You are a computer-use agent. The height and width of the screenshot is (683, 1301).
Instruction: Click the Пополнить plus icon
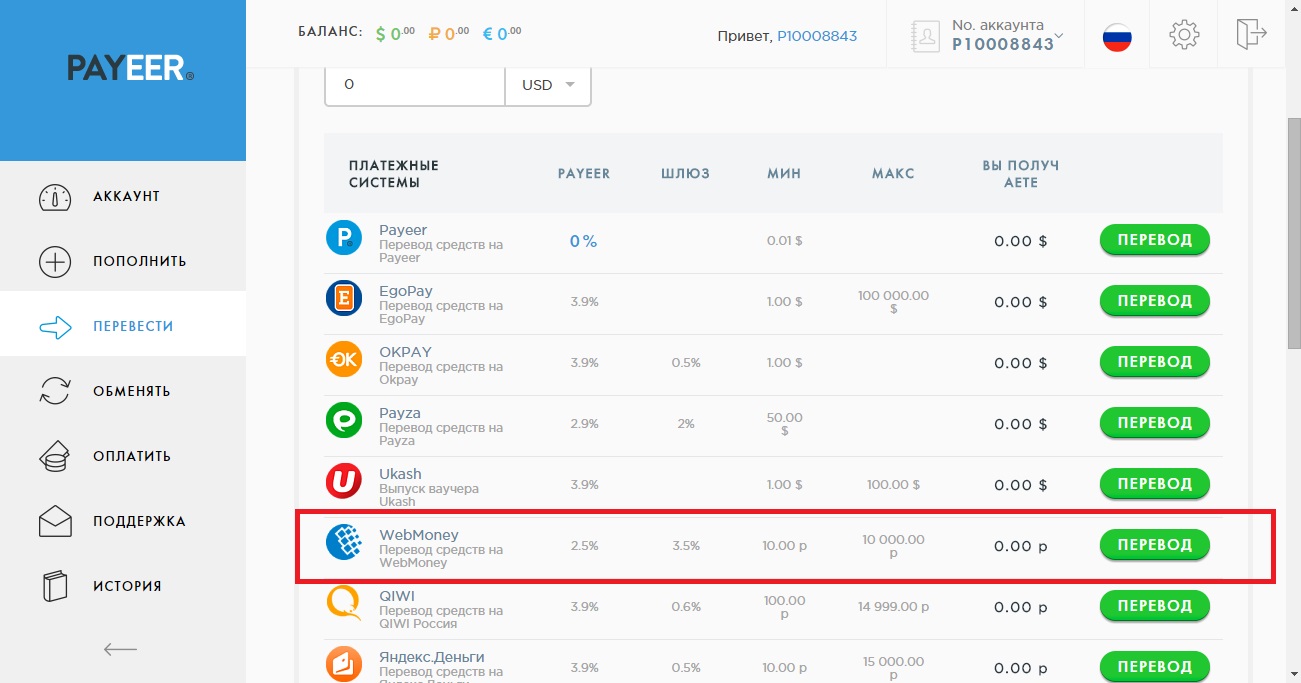[55, 262]
